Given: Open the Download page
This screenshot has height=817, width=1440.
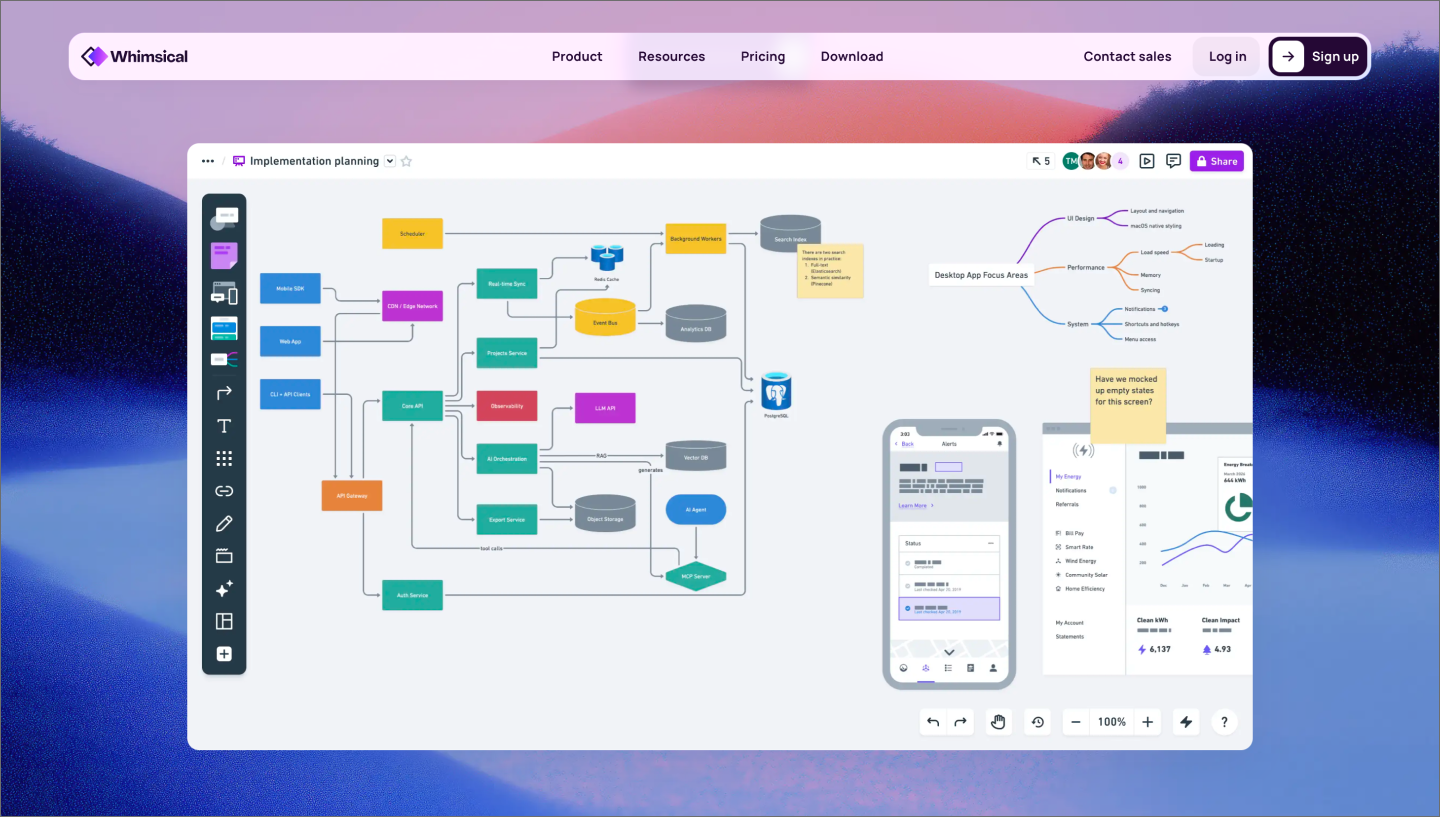Looking at the screenshot, I should [x=852, y=56].
